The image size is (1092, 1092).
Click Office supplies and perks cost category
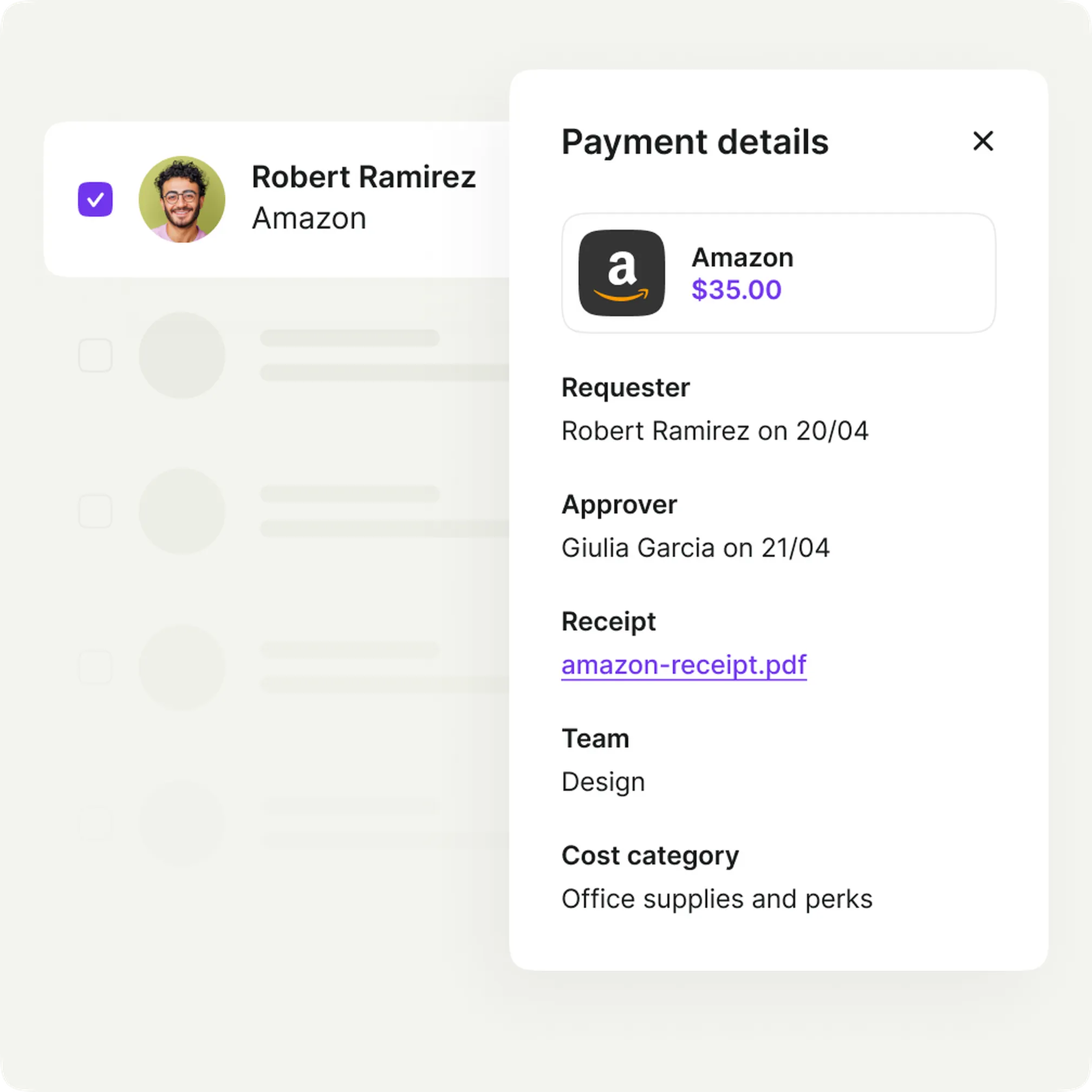click(x=717, y=899)
